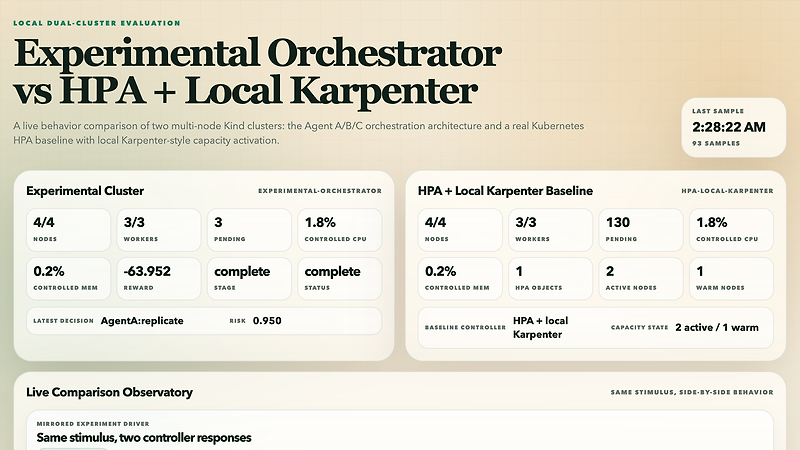Image resolution: width=800 pixels, height=450 pixels.
Task: Click the "AgentA:replicate" latest decision value
Action: pyautogui.click(x=142, y=321)
